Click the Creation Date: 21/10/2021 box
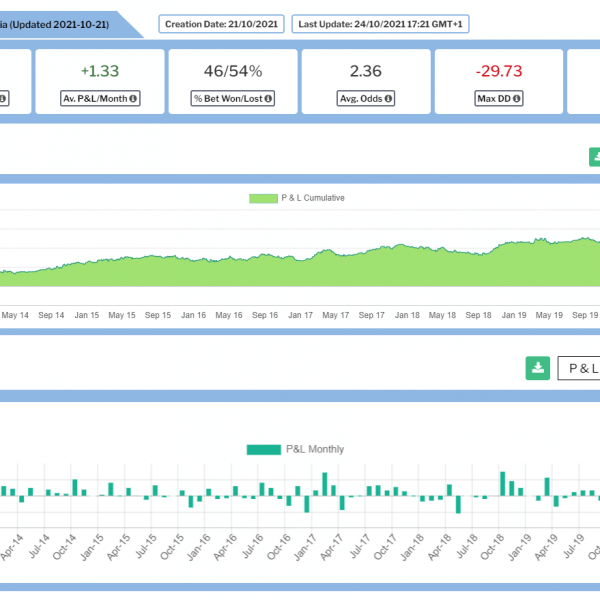 click(221, 24)
